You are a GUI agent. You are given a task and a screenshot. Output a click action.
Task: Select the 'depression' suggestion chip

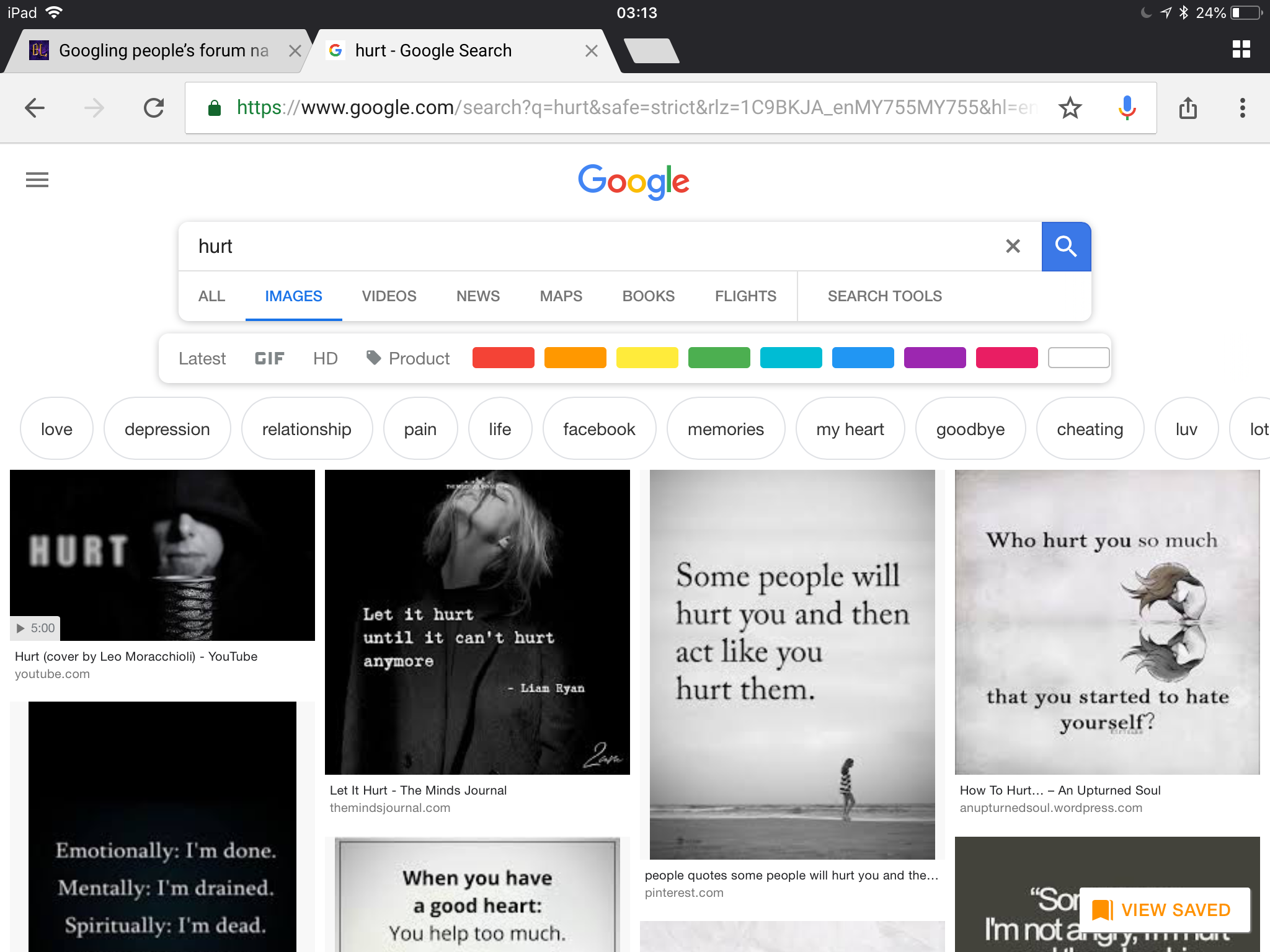(x=167, y=429)
